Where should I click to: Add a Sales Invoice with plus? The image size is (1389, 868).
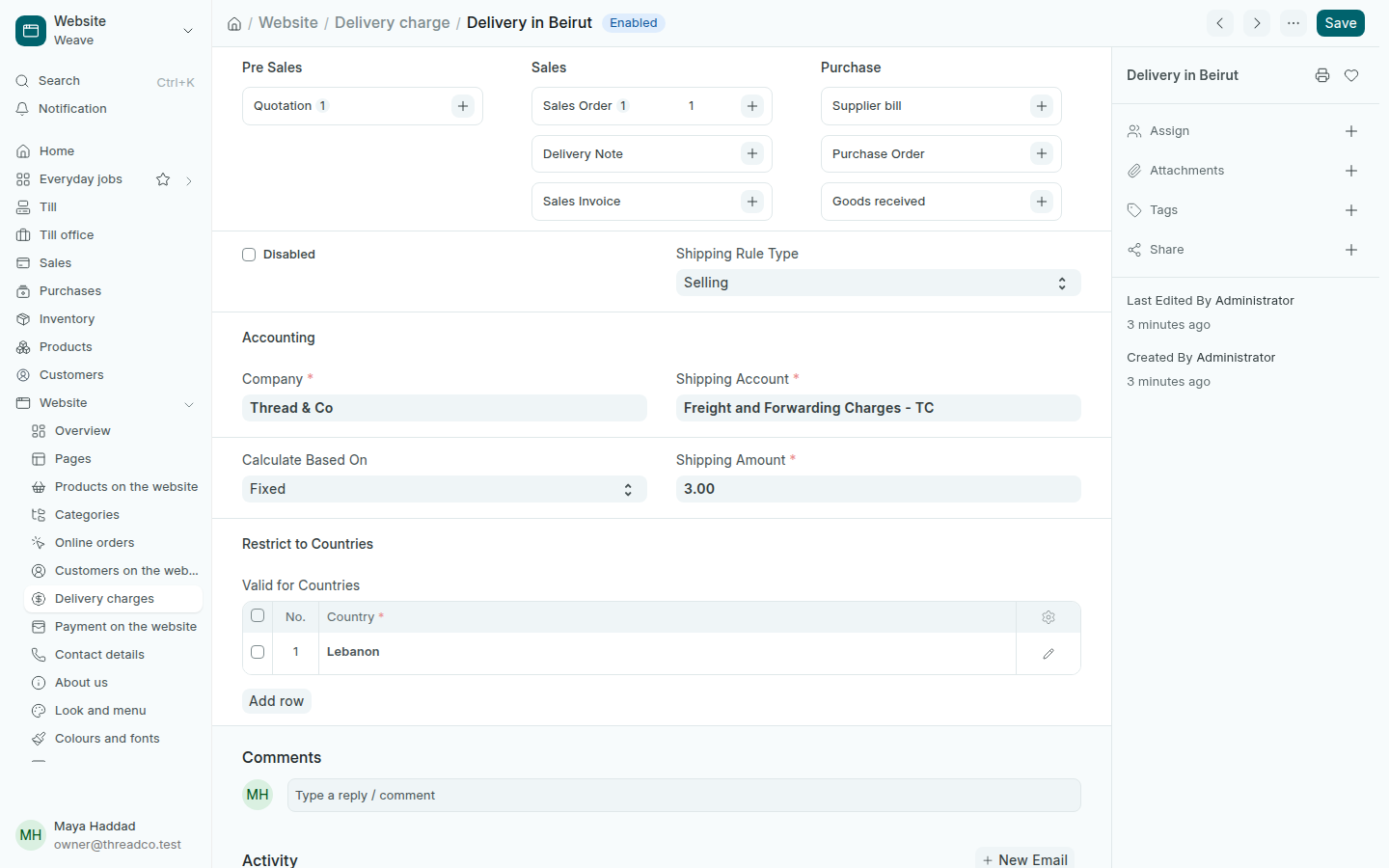pyautogui.click(x=752, y=202)
